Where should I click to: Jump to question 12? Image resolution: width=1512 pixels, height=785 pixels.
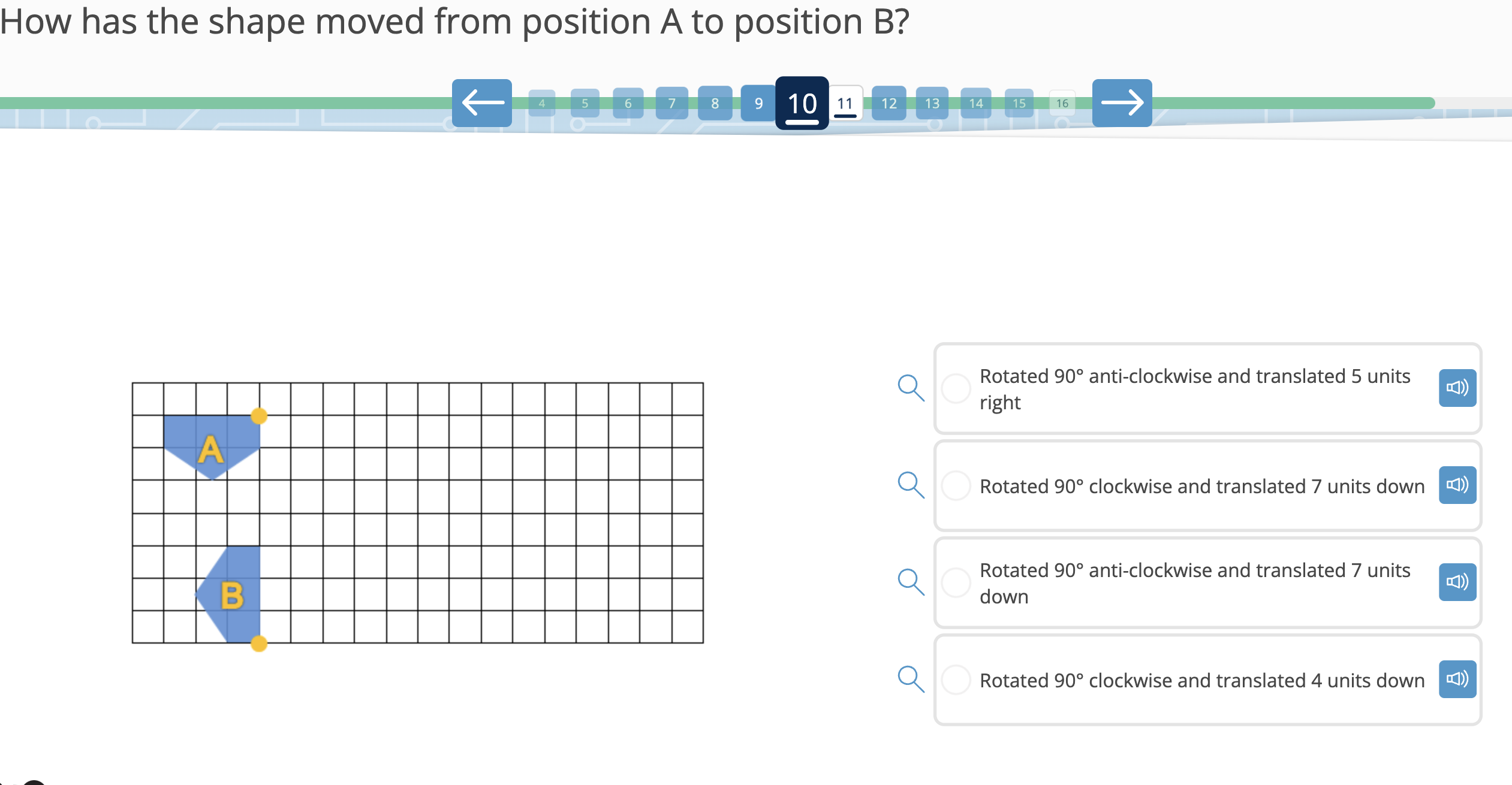coord(888,103)
